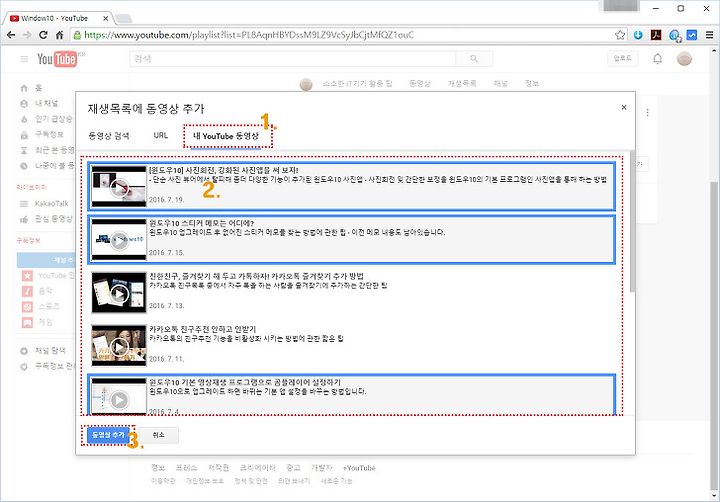The image size is (720, 502).
Task: Click the +YouTube footer link
Action: pyautogui.click(x=359, y=468)
